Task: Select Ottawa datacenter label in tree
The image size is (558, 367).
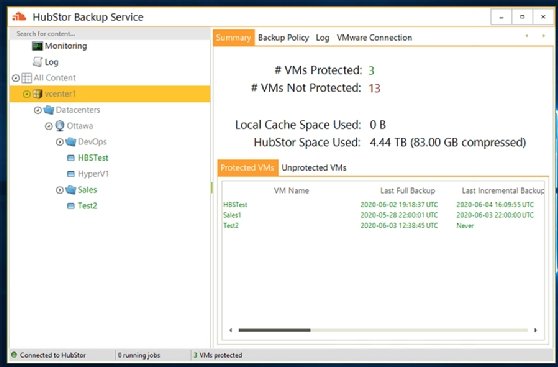Action: pyautogui.click(x=80, y=126)
